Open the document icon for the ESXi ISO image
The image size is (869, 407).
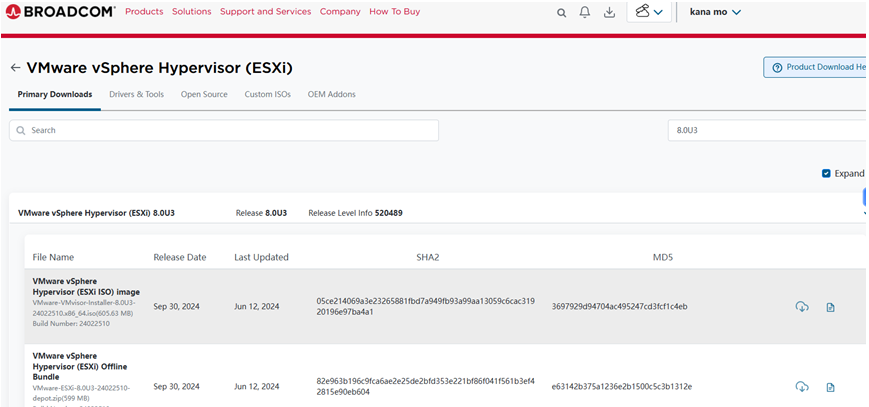click(x=830, y=307)
